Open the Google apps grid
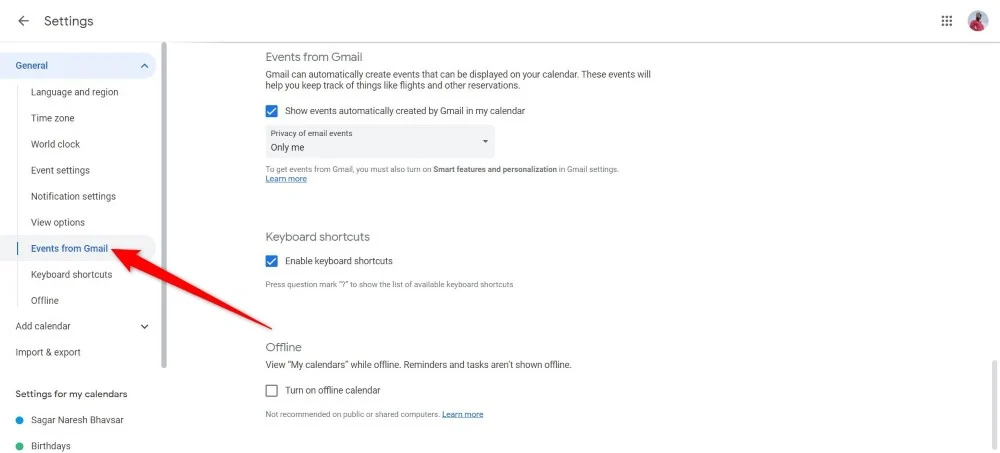Screen dimensions: 1000x453 (947, 21)
